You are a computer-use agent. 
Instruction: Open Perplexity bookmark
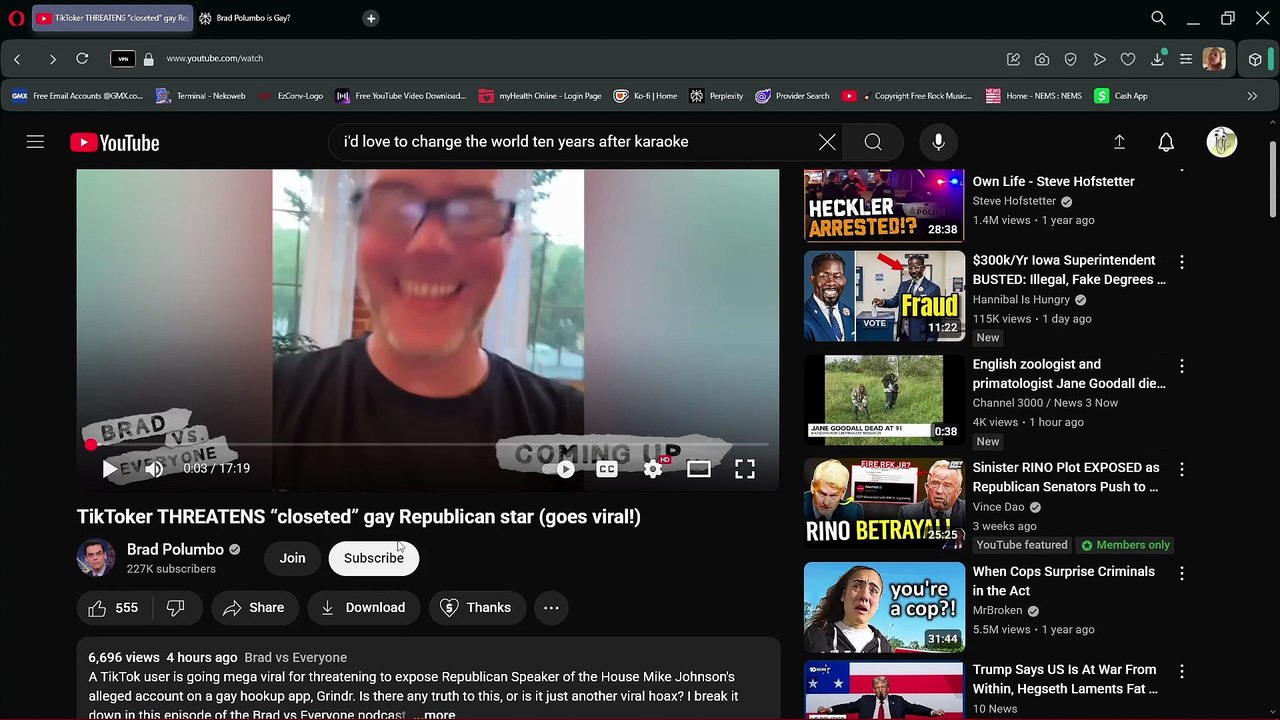click(x=716, y=96)
